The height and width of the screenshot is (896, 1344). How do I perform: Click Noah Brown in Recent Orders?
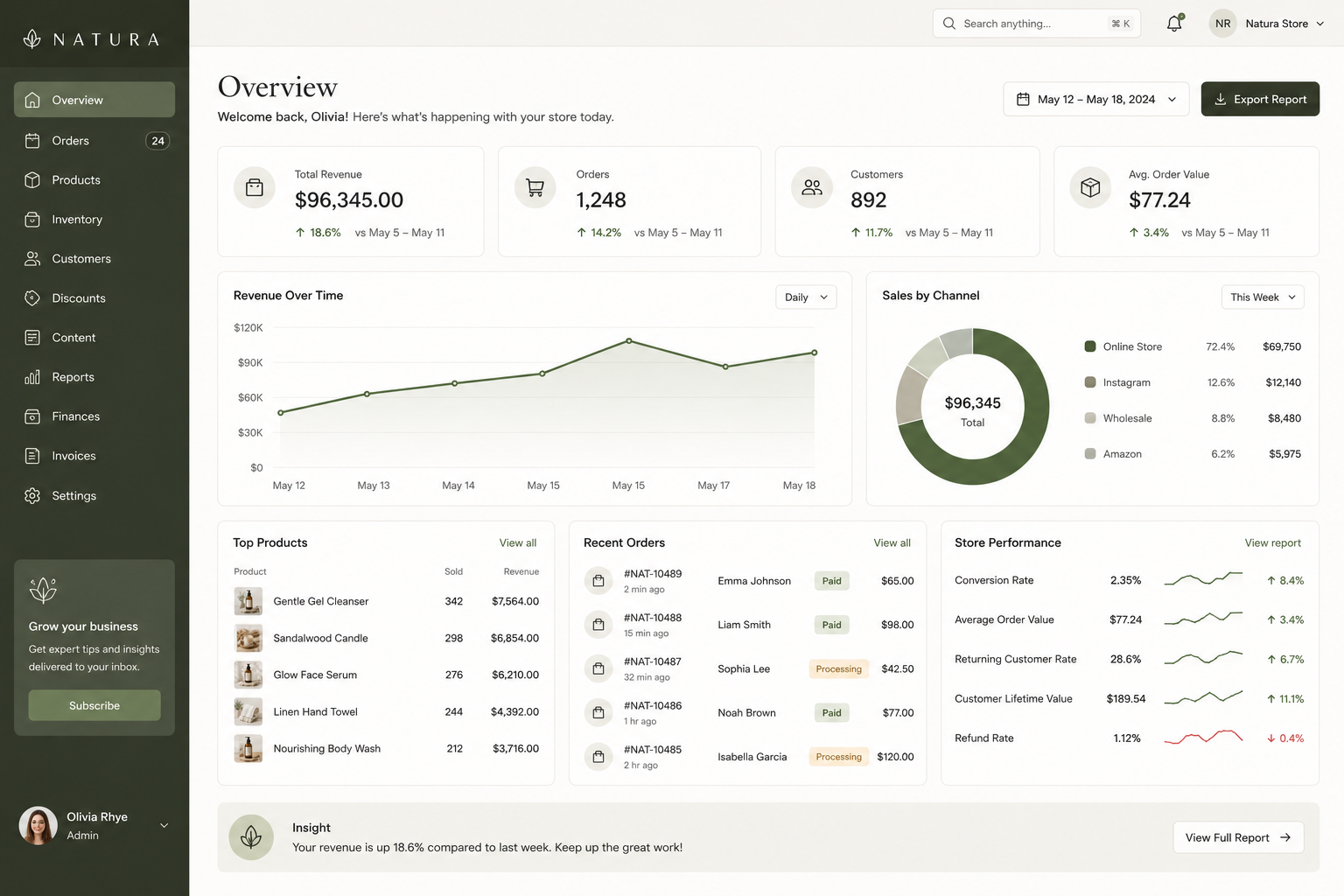tap(746, 712)
